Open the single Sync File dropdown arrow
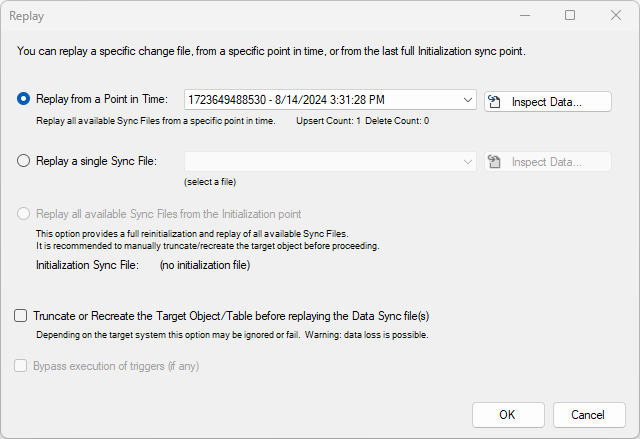This screenshot has width=640, height=439. pos(468,162)
